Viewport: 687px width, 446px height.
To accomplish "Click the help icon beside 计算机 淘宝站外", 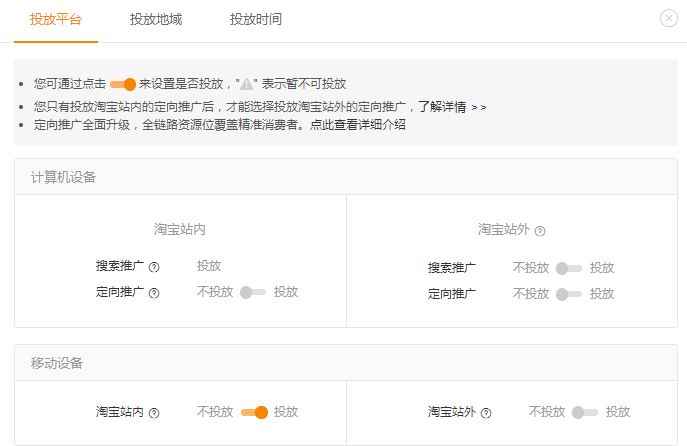I will pyautogui.click(x=540, y=231).
